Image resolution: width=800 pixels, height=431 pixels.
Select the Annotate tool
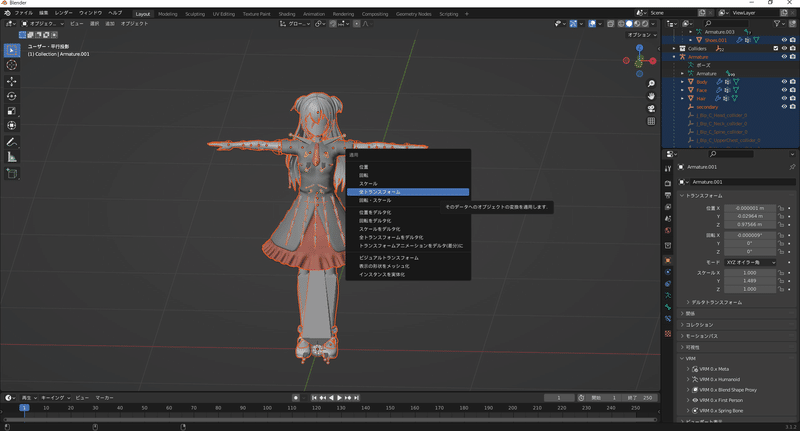click(12, 142)
